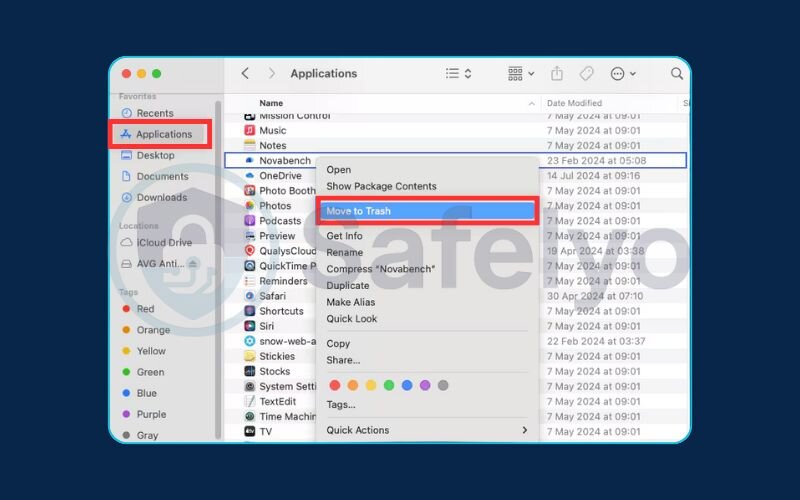Apply the purple color tag swatch
The height and width of the screenshot is (500, 800).
pyautogui.click(x=425, y=385)
